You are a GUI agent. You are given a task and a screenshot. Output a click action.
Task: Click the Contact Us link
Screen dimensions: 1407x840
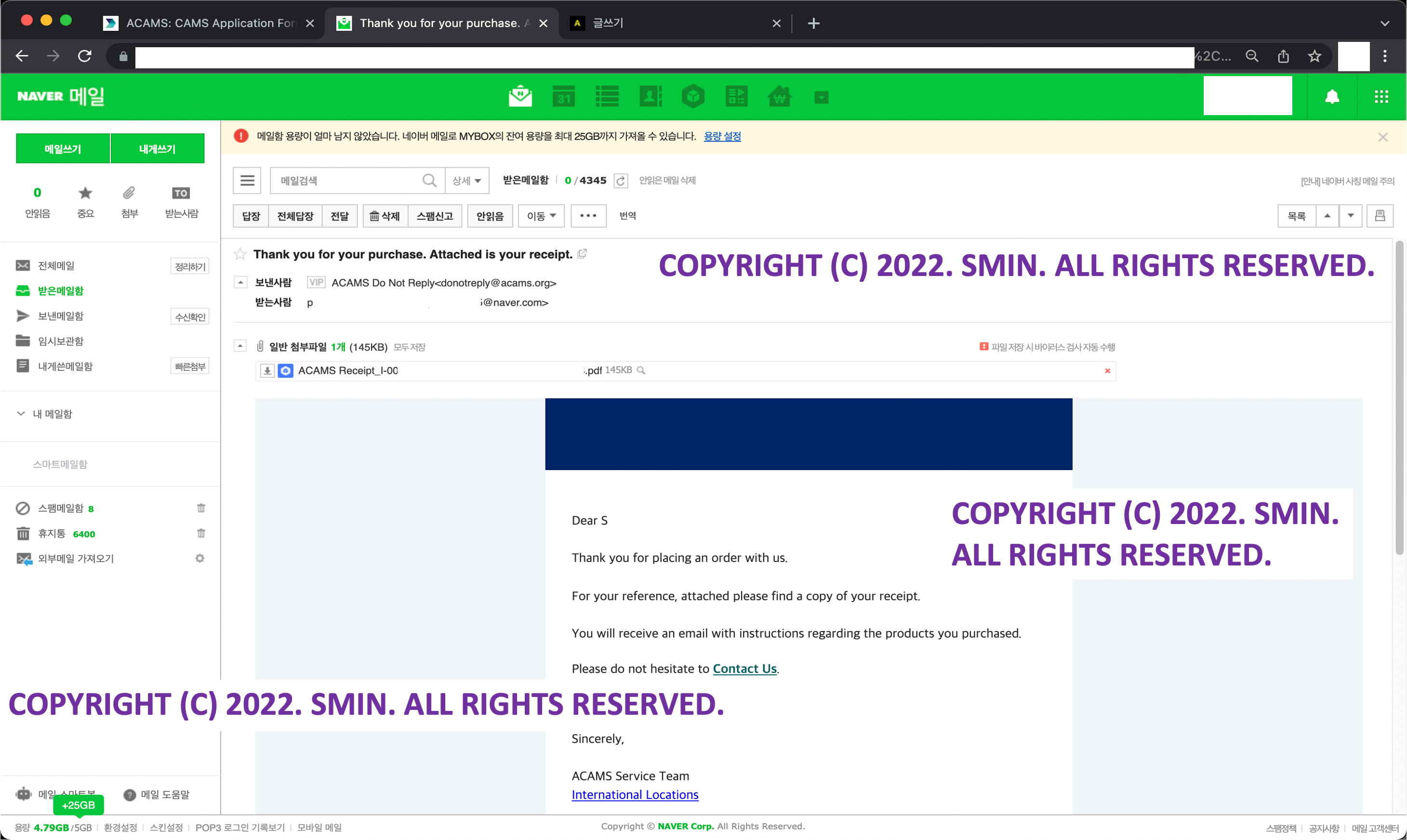[x=744, y=669]
